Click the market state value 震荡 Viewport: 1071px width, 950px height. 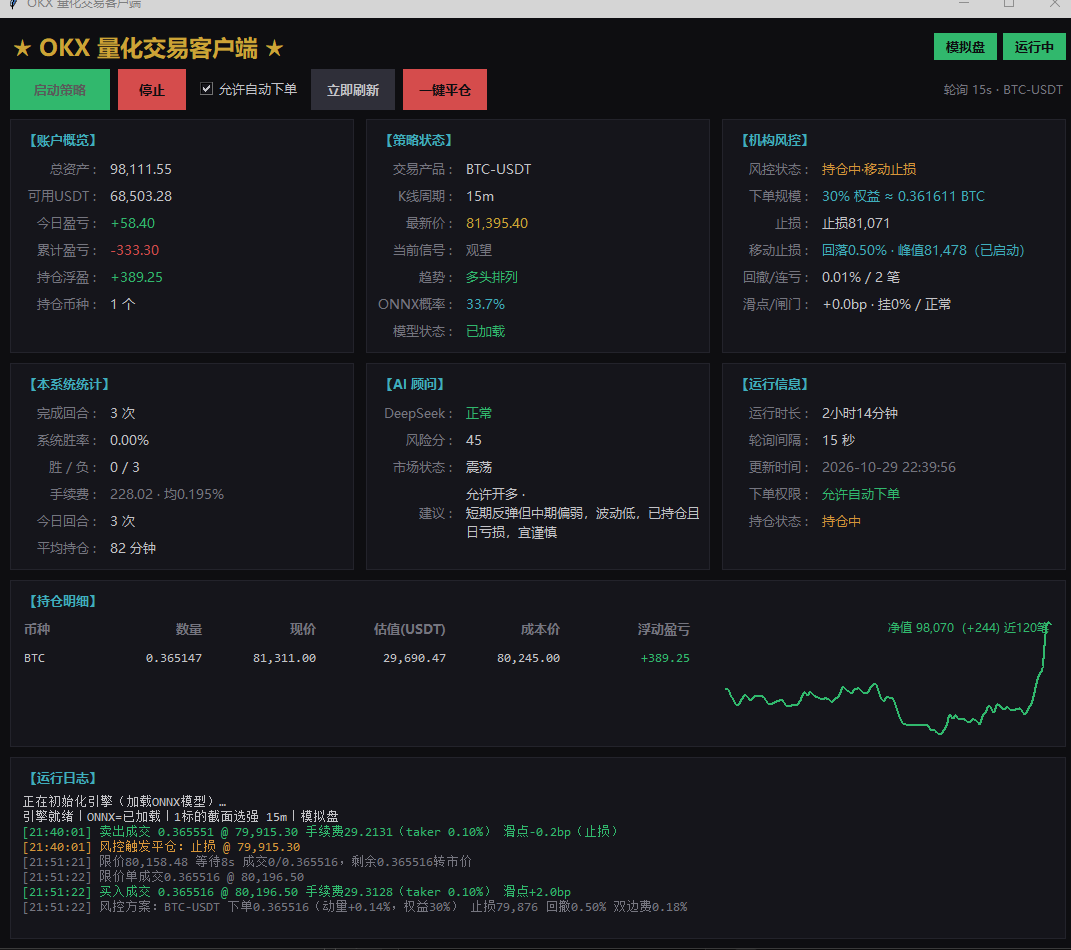479,467
